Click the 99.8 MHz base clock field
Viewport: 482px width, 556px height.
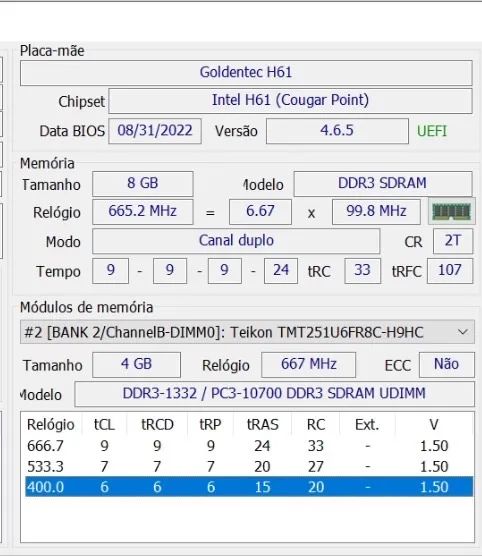[x=376, y=212]
